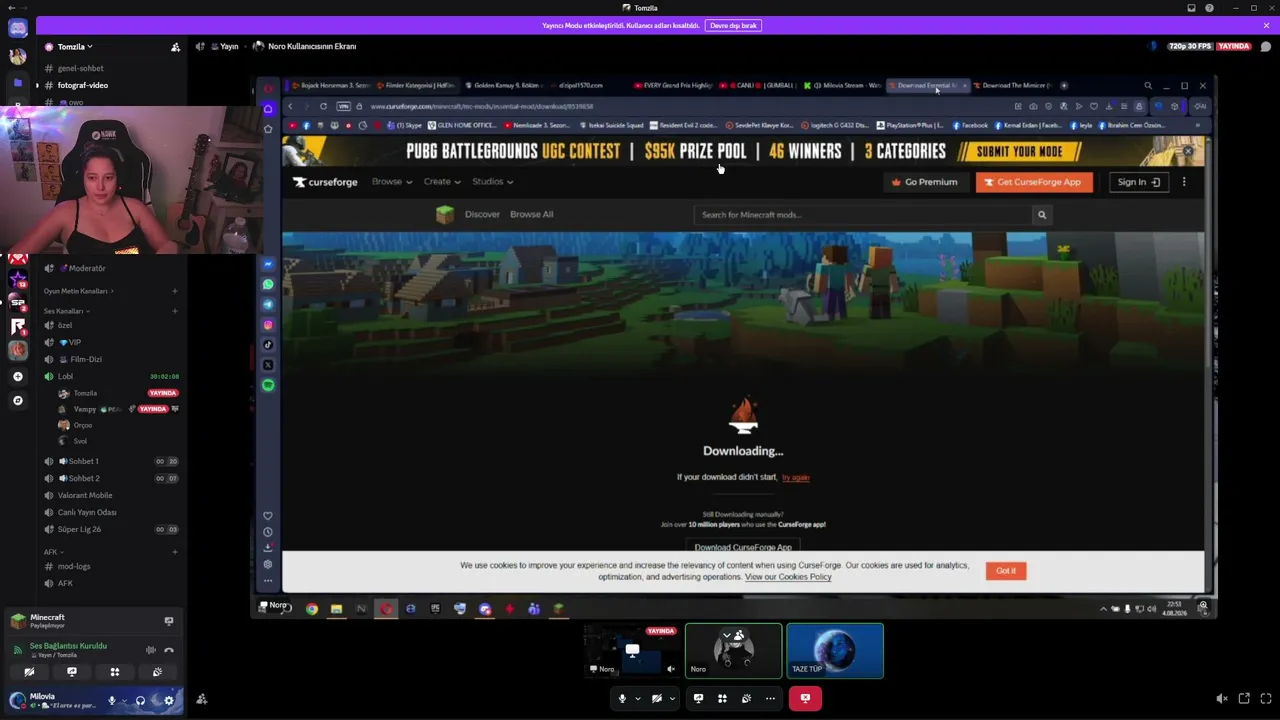Add a channel to the AFK category
Viewport: 1280px width, 720px height.
[174, 552]
